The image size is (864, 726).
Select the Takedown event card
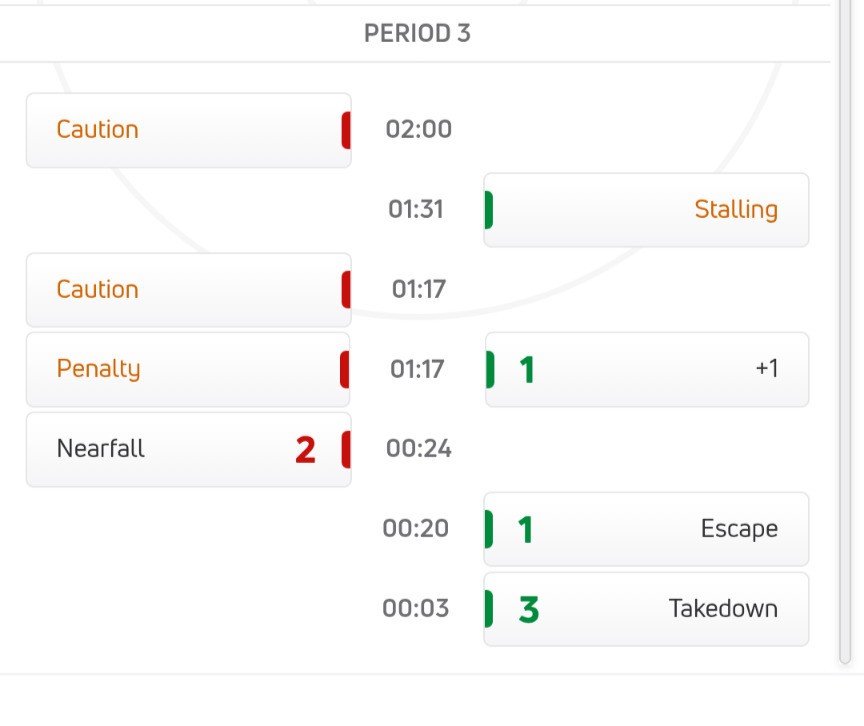tap(646, 609)
